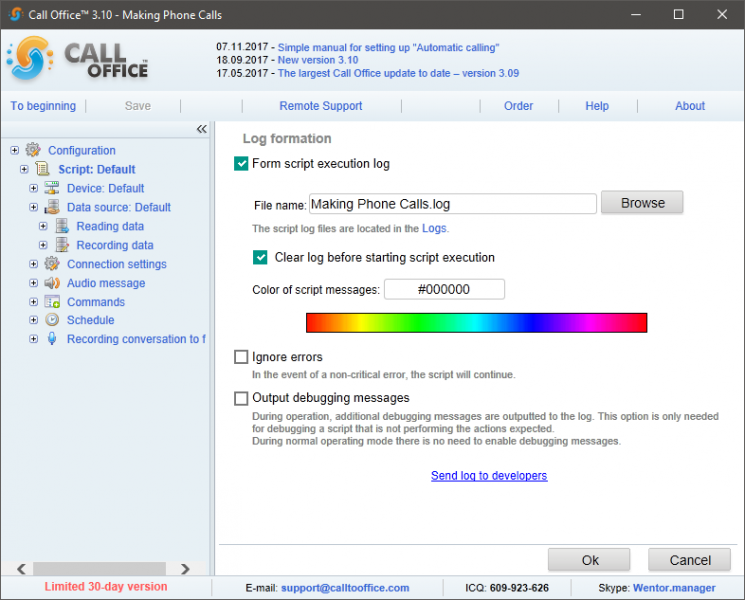
Task: Expand the Configuration tree node
Action: pos(14,150)
